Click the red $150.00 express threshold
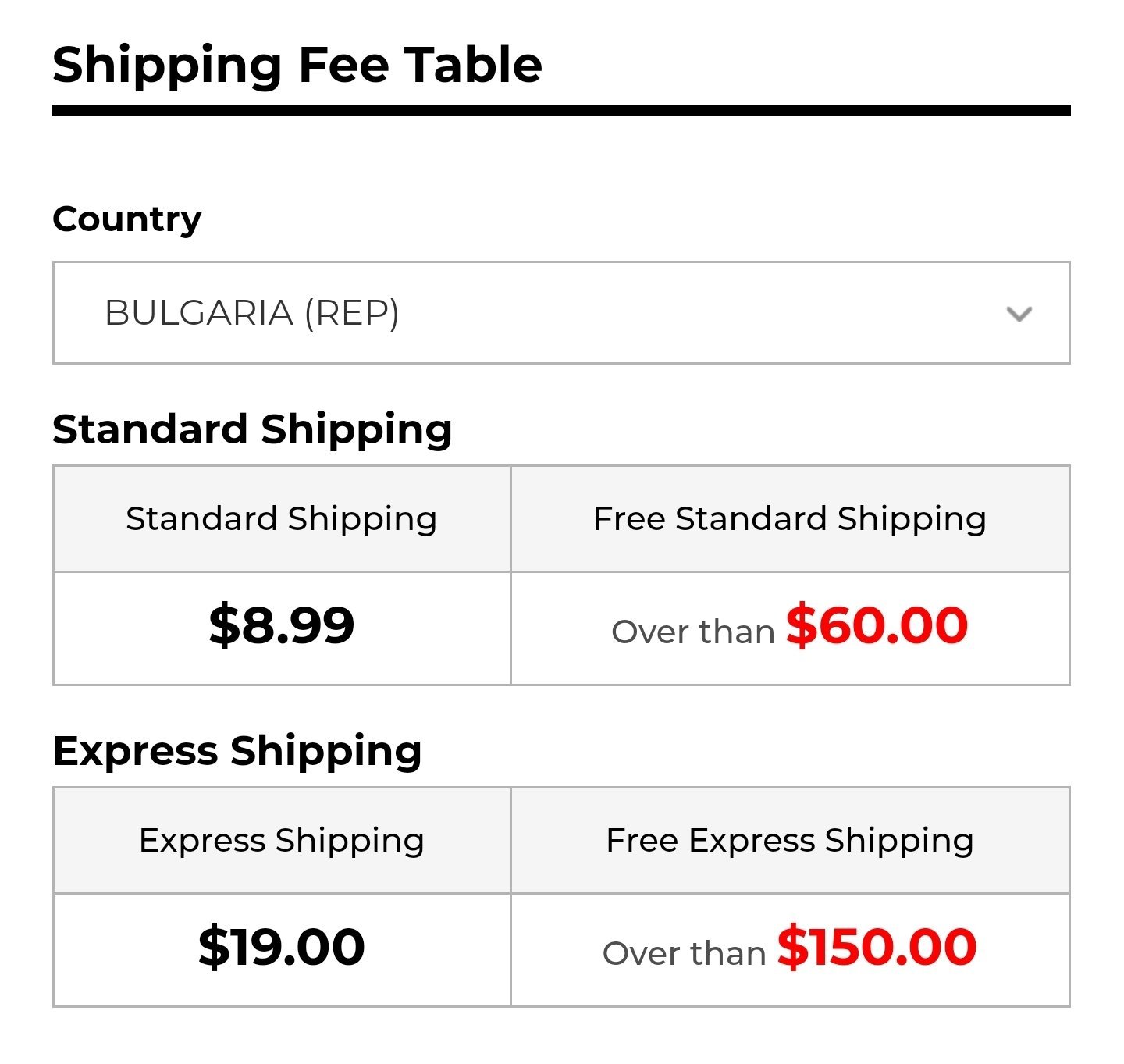 point(877,947)
